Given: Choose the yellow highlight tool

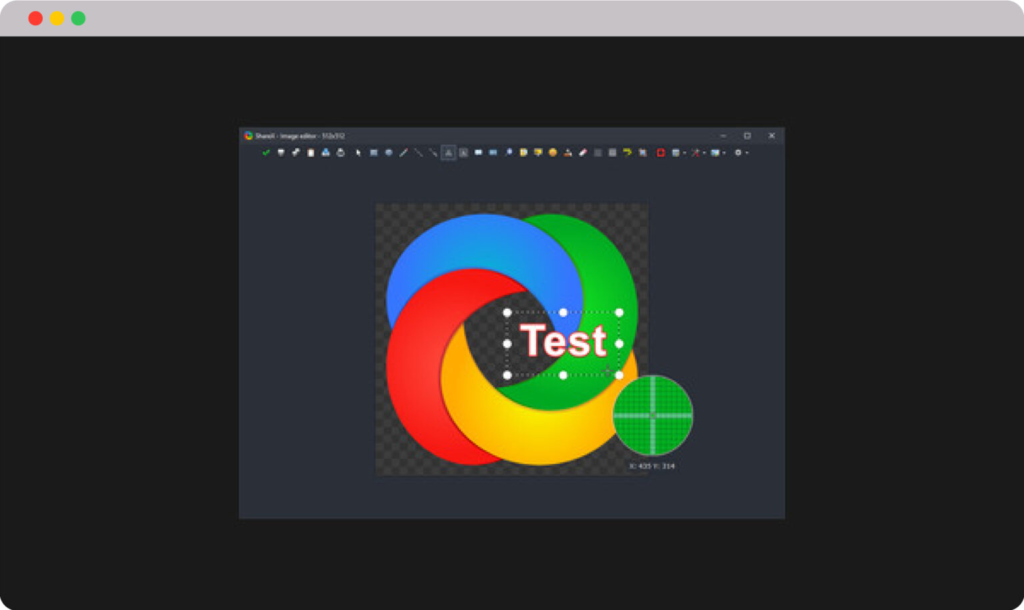Looking at the screenshot, I should point(627,153).
